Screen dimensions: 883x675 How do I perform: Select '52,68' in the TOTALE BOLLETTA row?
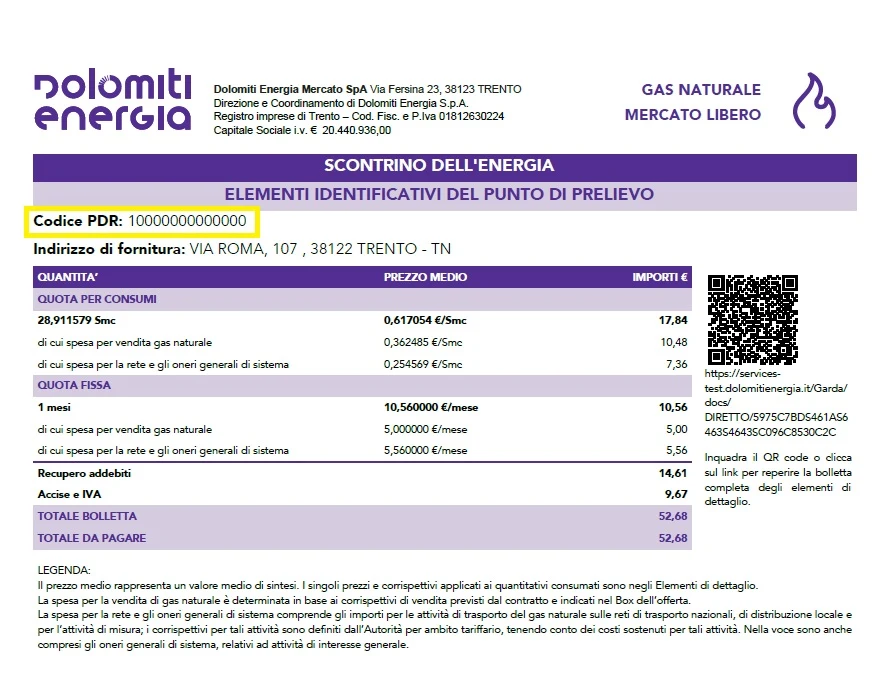click(673, 516)
